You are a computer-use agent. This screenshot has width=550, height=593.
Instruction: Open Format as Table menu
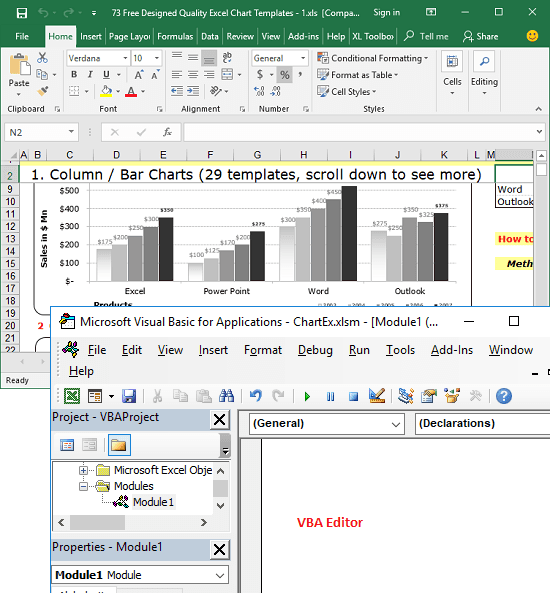358,75
